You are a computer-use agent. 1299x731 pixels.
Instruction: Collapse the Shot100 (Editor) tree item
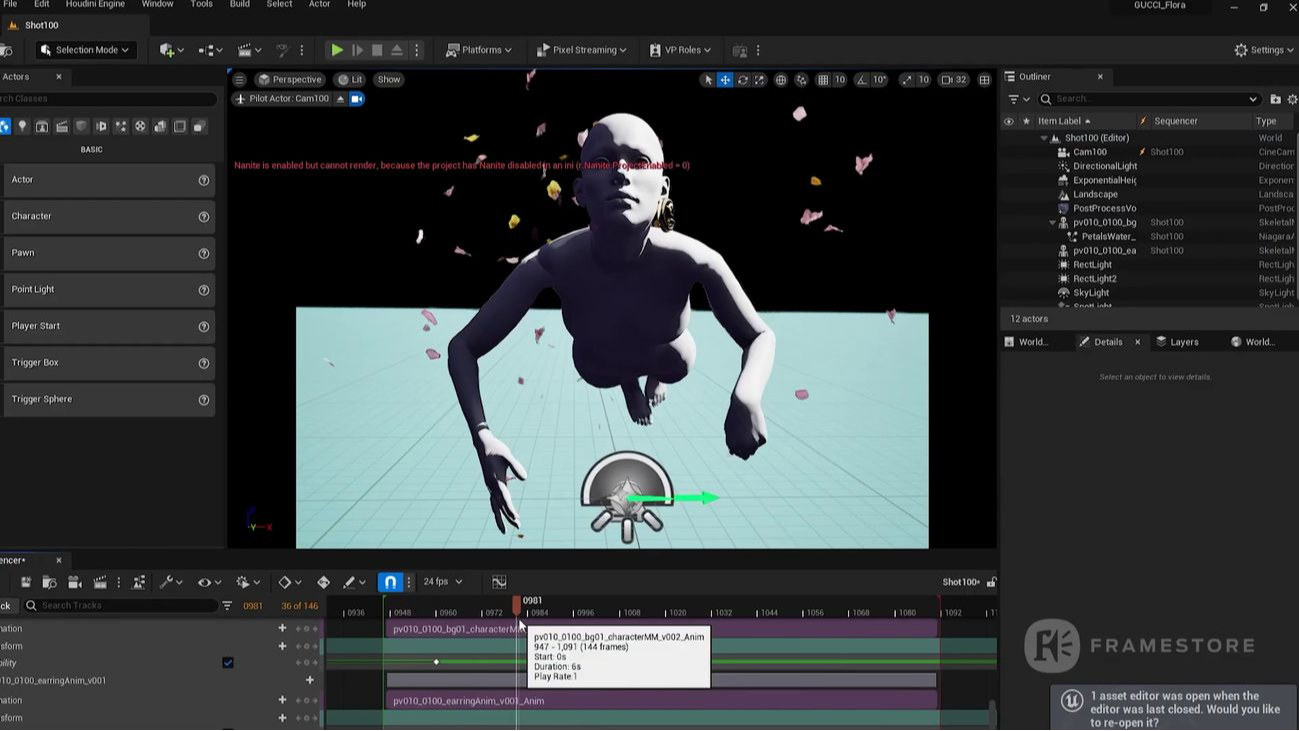pyautogui.click(x=1044, y=137)
